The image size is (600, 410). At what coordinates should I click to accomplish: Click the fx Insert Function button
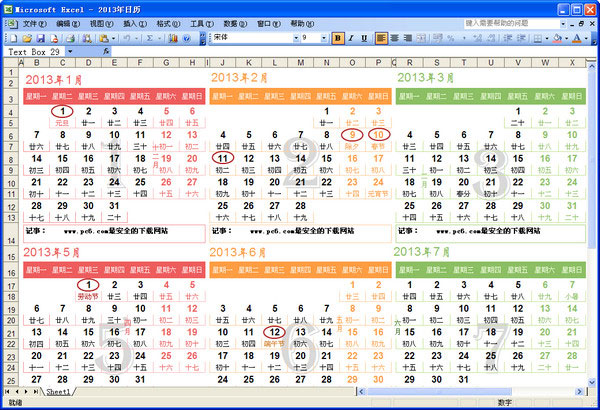[106, 51]
